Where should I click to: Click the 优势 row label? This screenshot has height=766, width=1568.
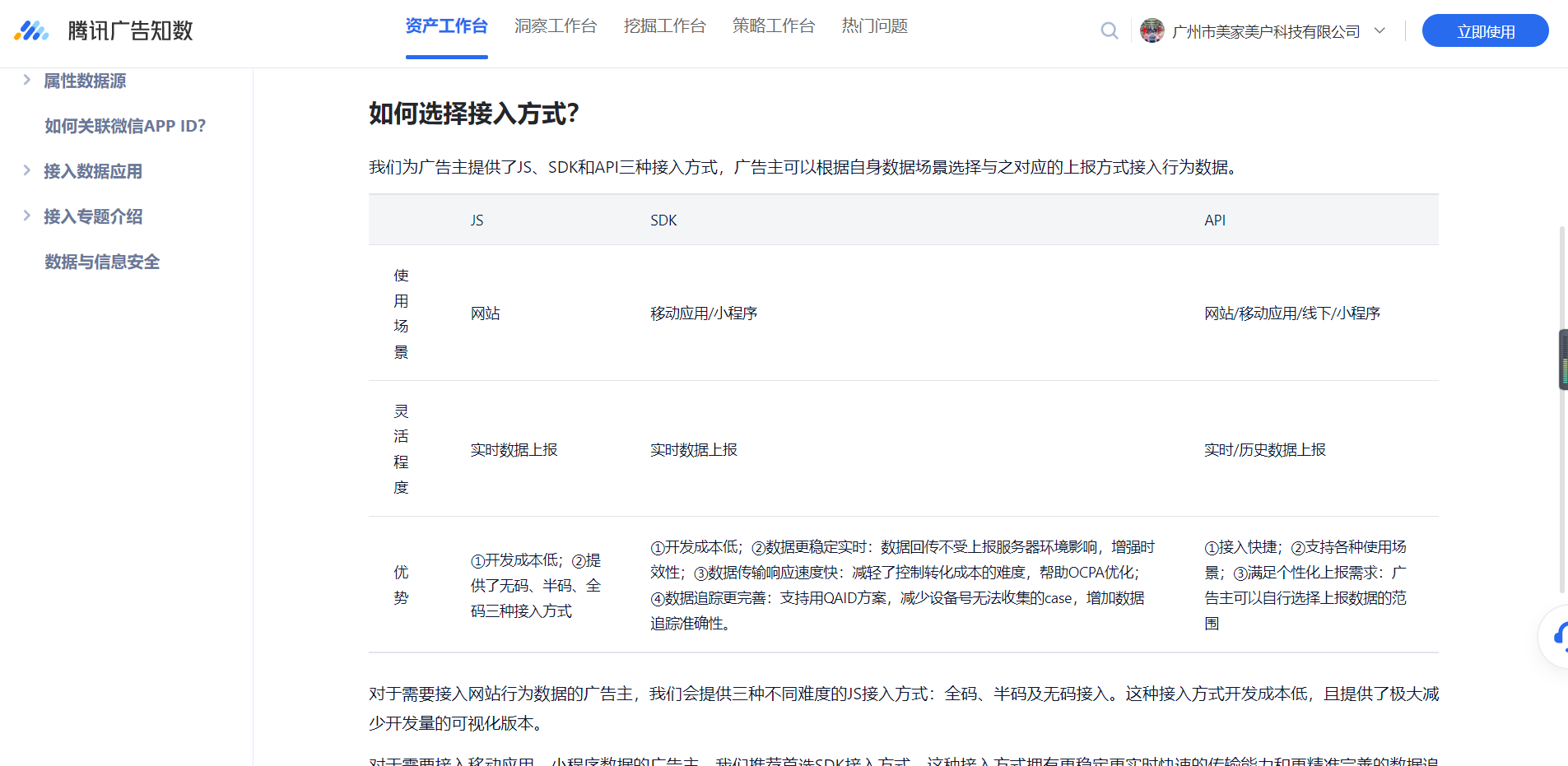pyautogui.click(x=401, y=585)
